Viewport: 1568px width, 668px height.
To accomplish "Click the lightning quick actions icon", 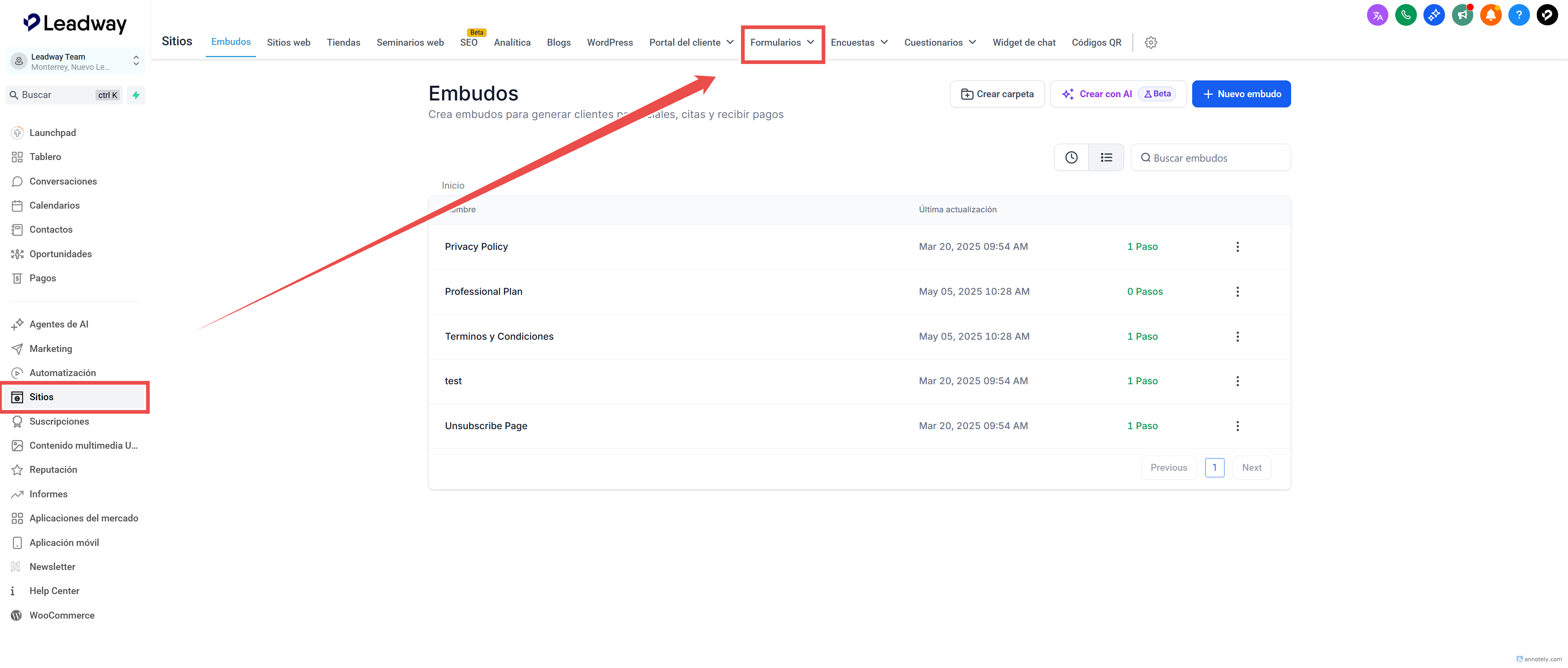I will 136,95.
